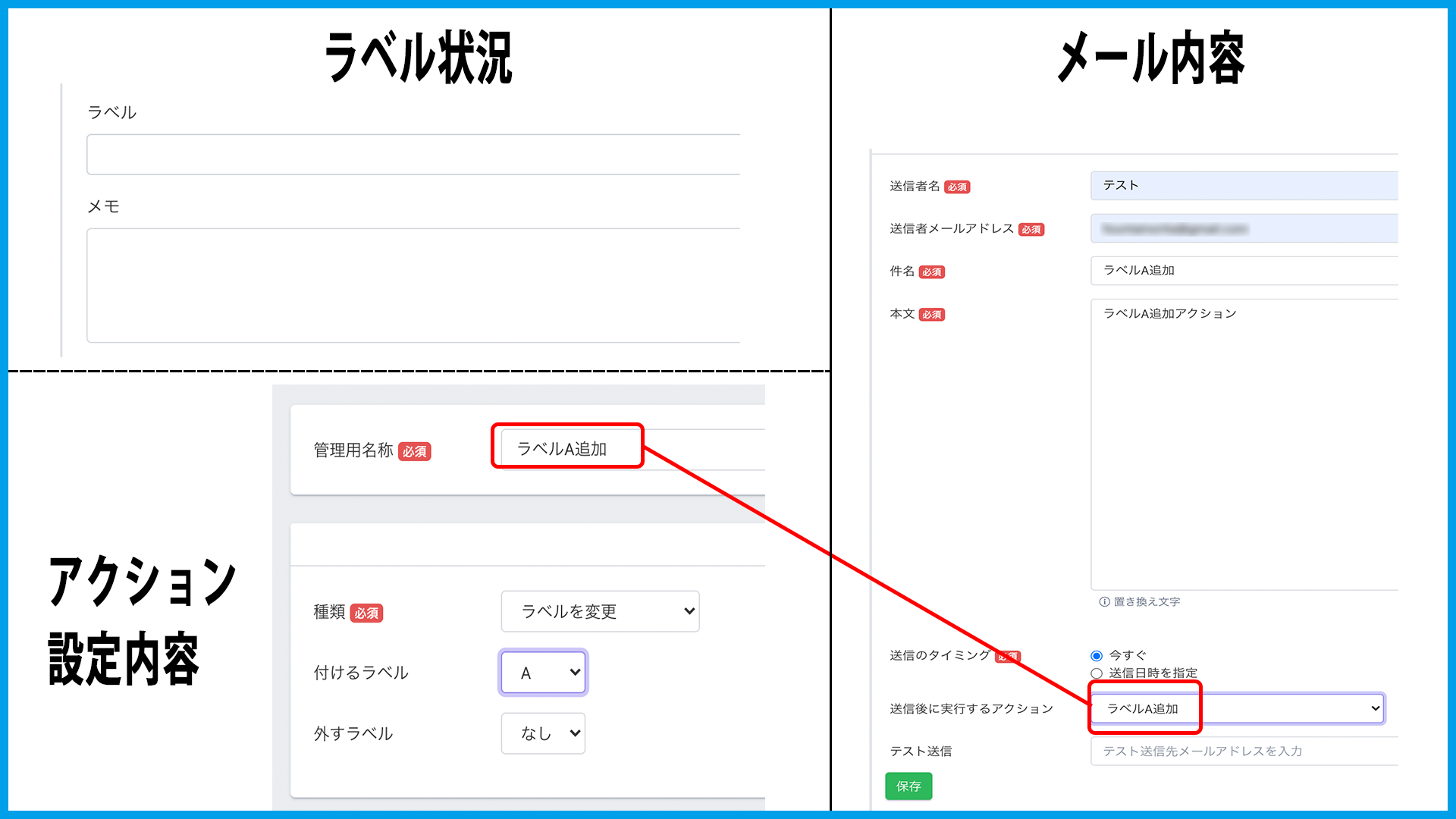The height and width of the screenshot is (819, 1456).
Task: Click the info icon beside 置き換え文字
Action: [x=1104, y=602]
